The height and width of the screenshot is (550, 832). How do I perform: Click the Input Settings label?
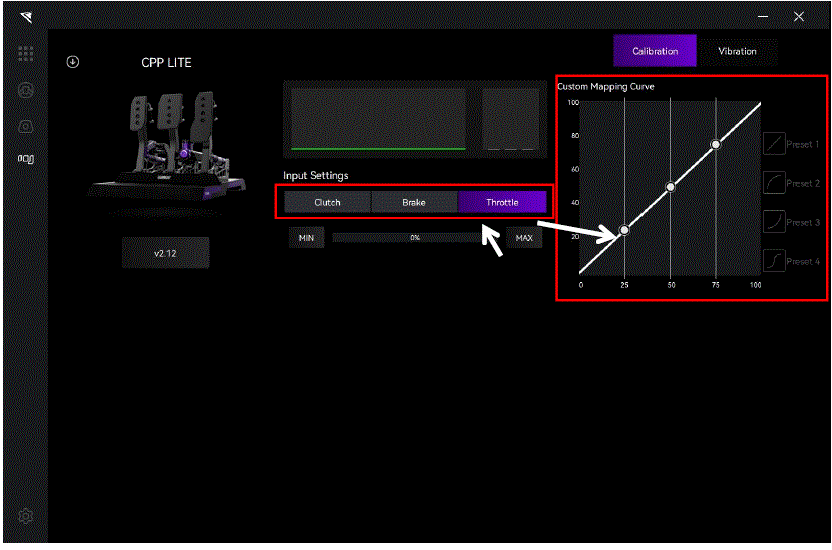316,176
